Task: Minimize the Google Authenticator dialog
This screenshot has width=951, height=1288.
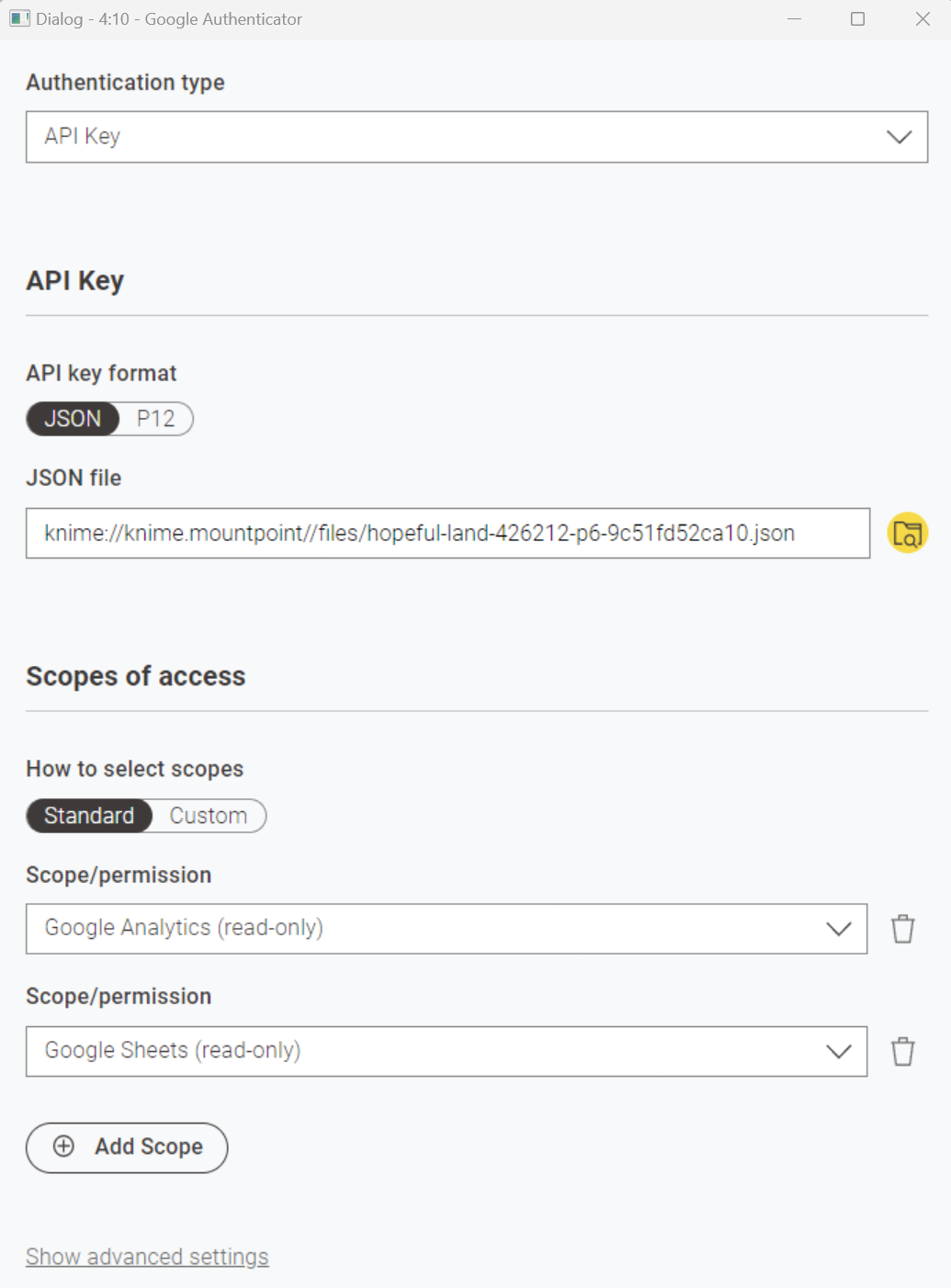Action: [795, 19]
